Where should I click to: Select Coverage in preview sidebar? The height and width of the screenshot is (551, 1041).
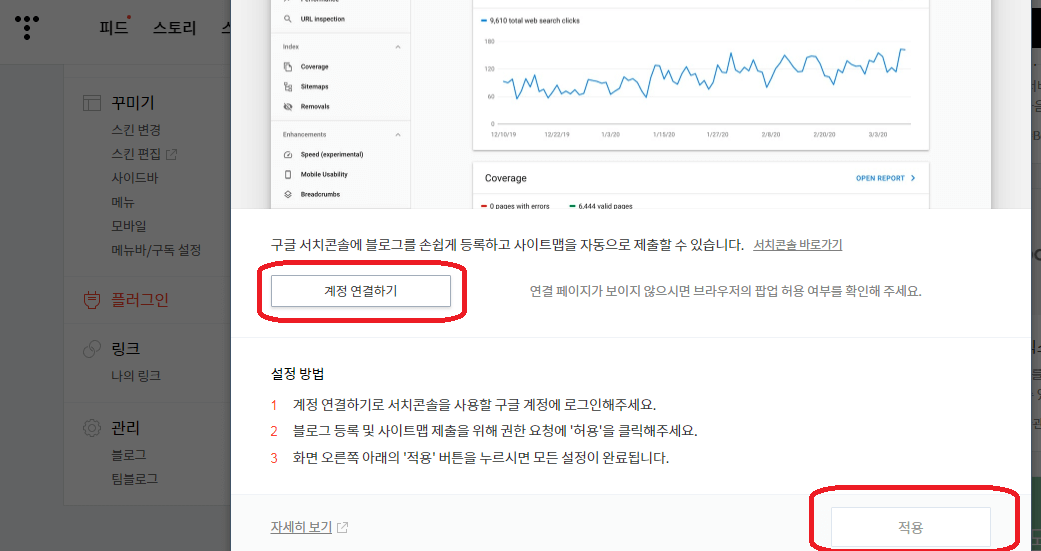pos(315,67)
